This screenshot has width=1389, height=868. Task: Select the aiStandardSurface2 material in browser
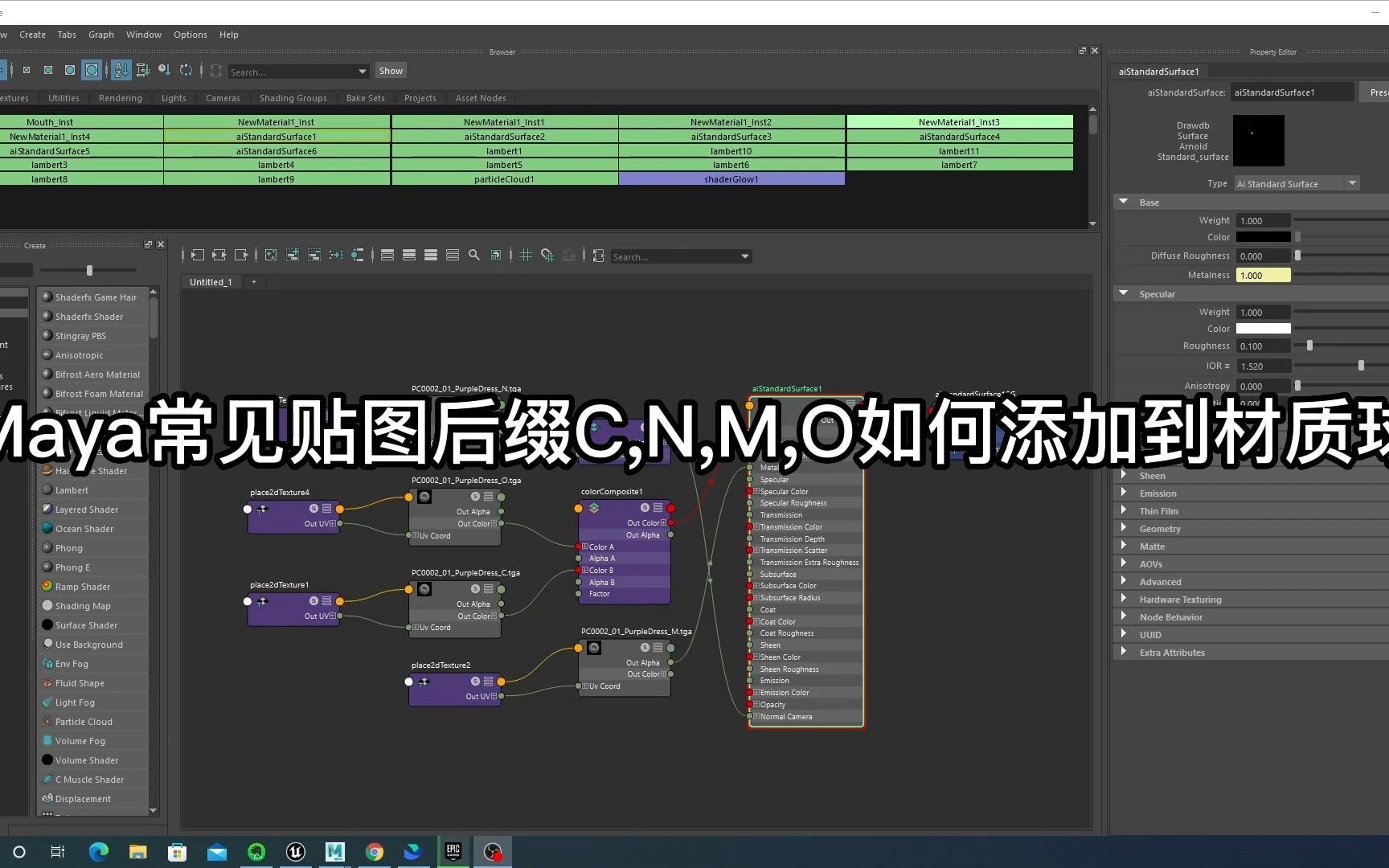click(x=505, y=137)
